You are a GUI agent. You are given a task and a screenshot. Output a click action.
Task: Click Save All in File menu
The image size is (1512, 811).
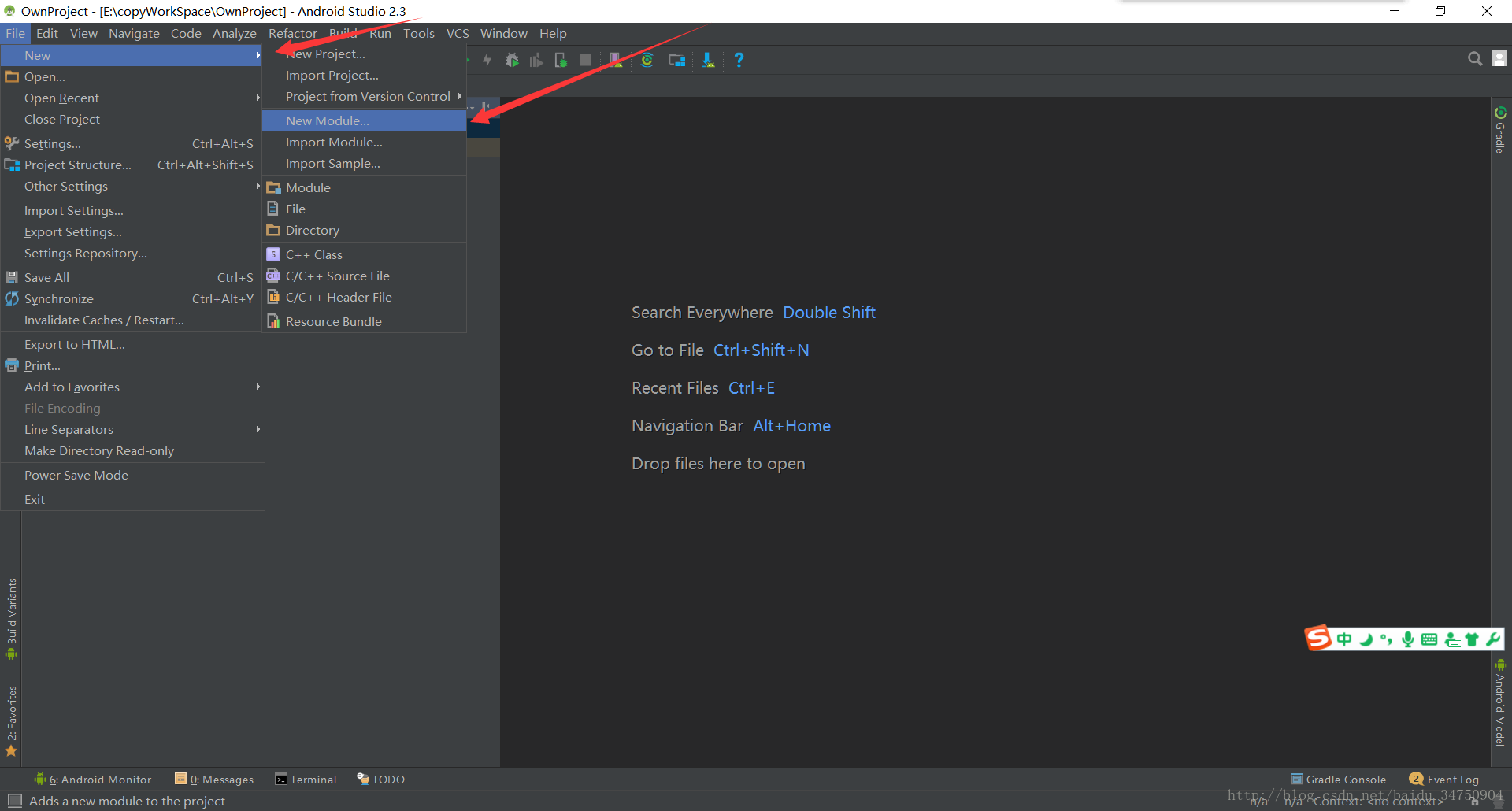132,277
